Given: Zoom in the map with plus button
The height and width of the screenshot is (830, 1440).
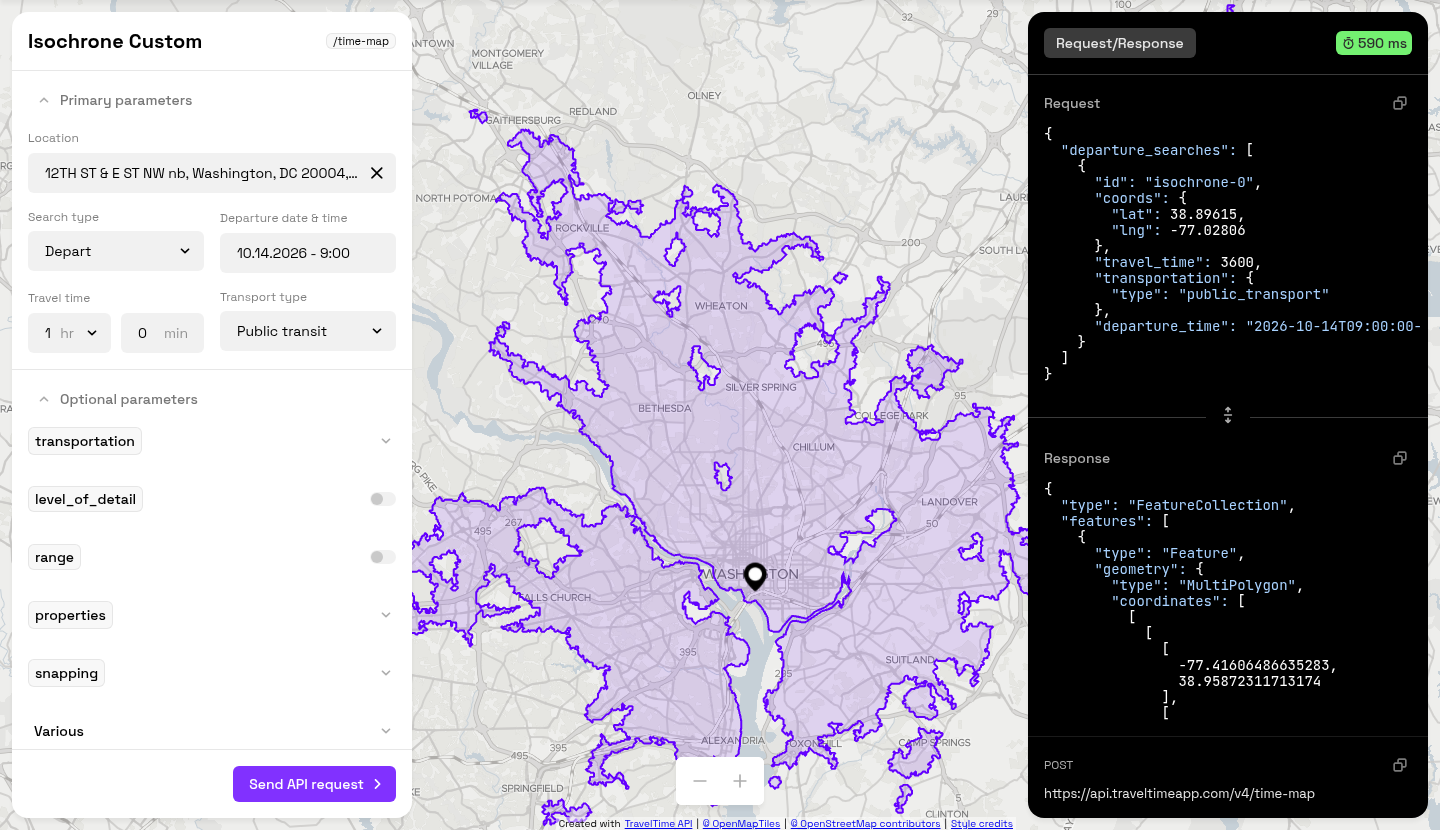Looking at the screenshot, I should (740, 781).
